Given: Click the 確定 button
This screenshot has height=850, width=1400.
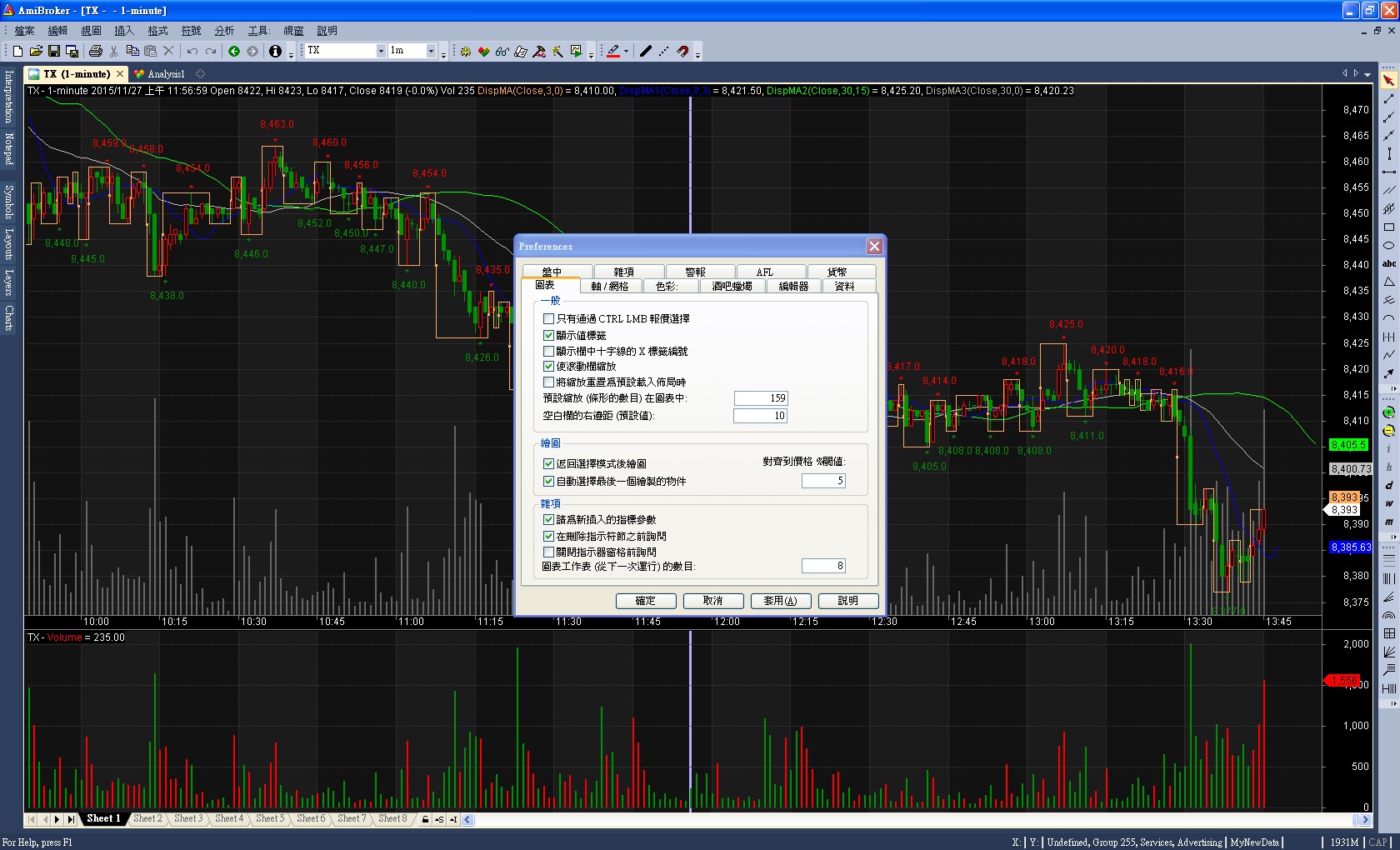Looking at the screenshot, I should 646,601.
